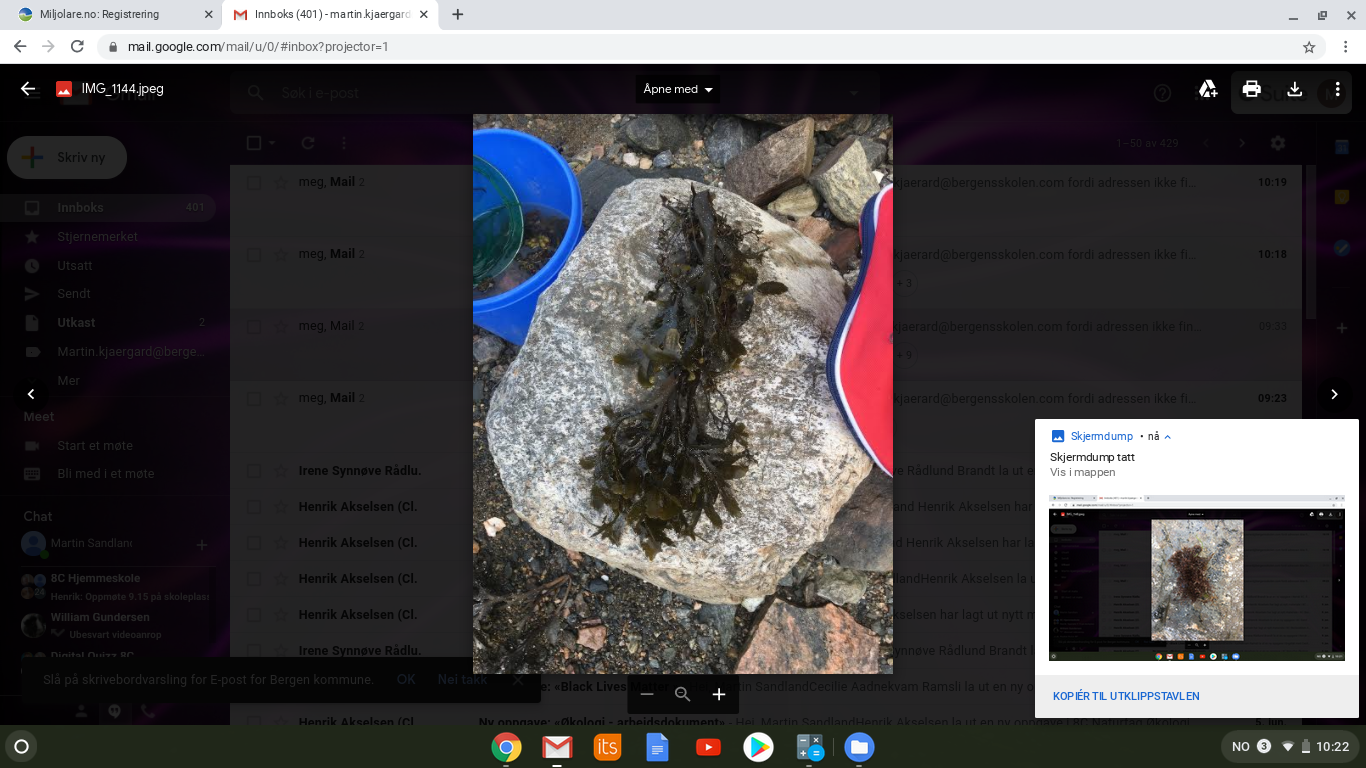Open 'Vis i mappen' in notification
This screenshot has height=768, width=1366.
point(1082,472)
